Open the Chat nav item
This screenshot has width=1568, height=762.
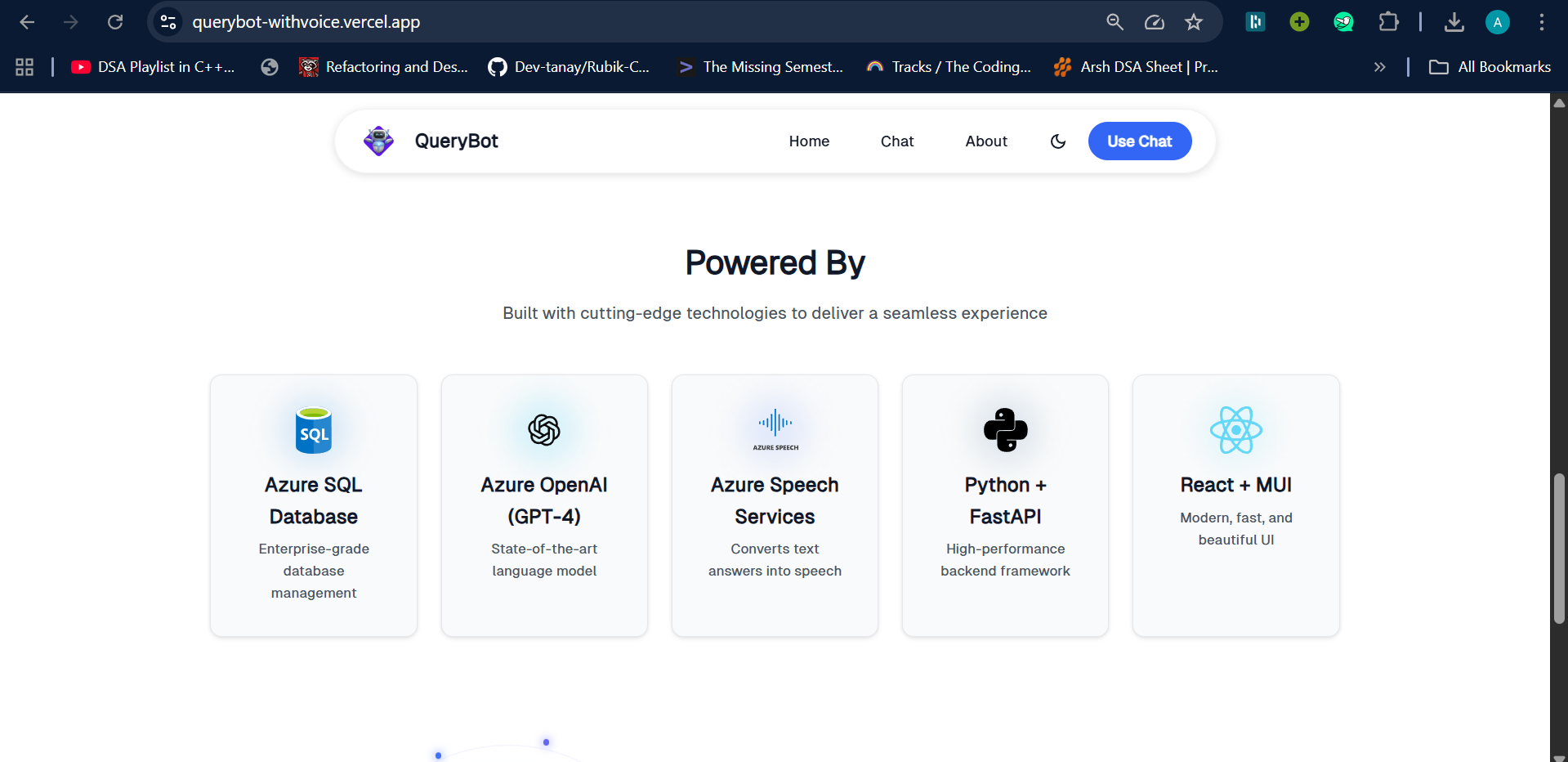(897, 141)
